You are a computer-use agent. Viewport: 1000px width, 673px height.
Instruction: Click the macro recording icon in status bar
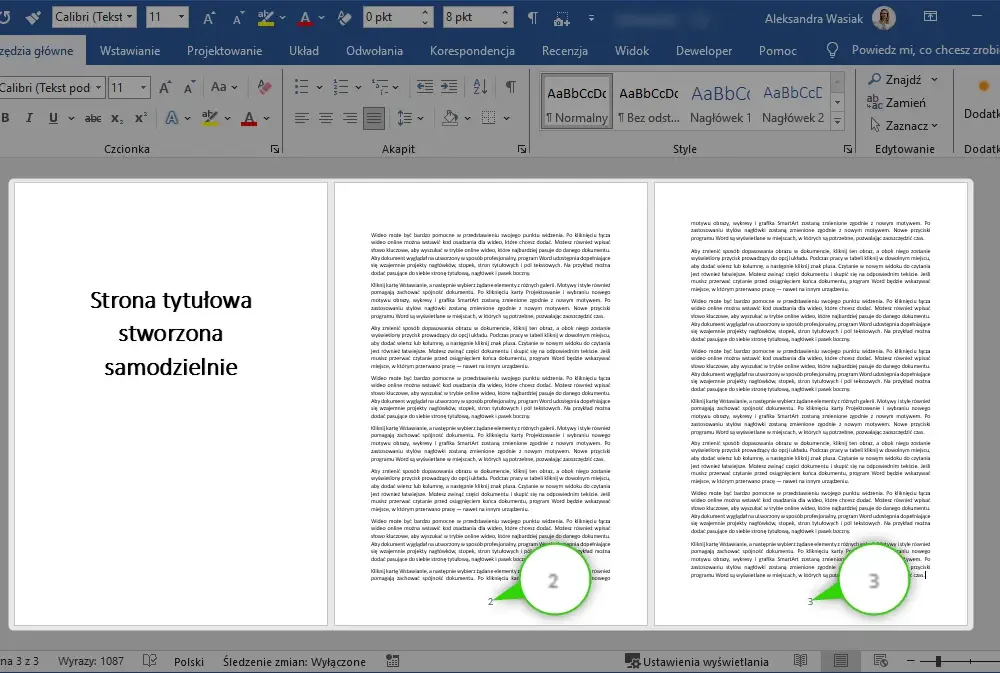coord(393,661)
